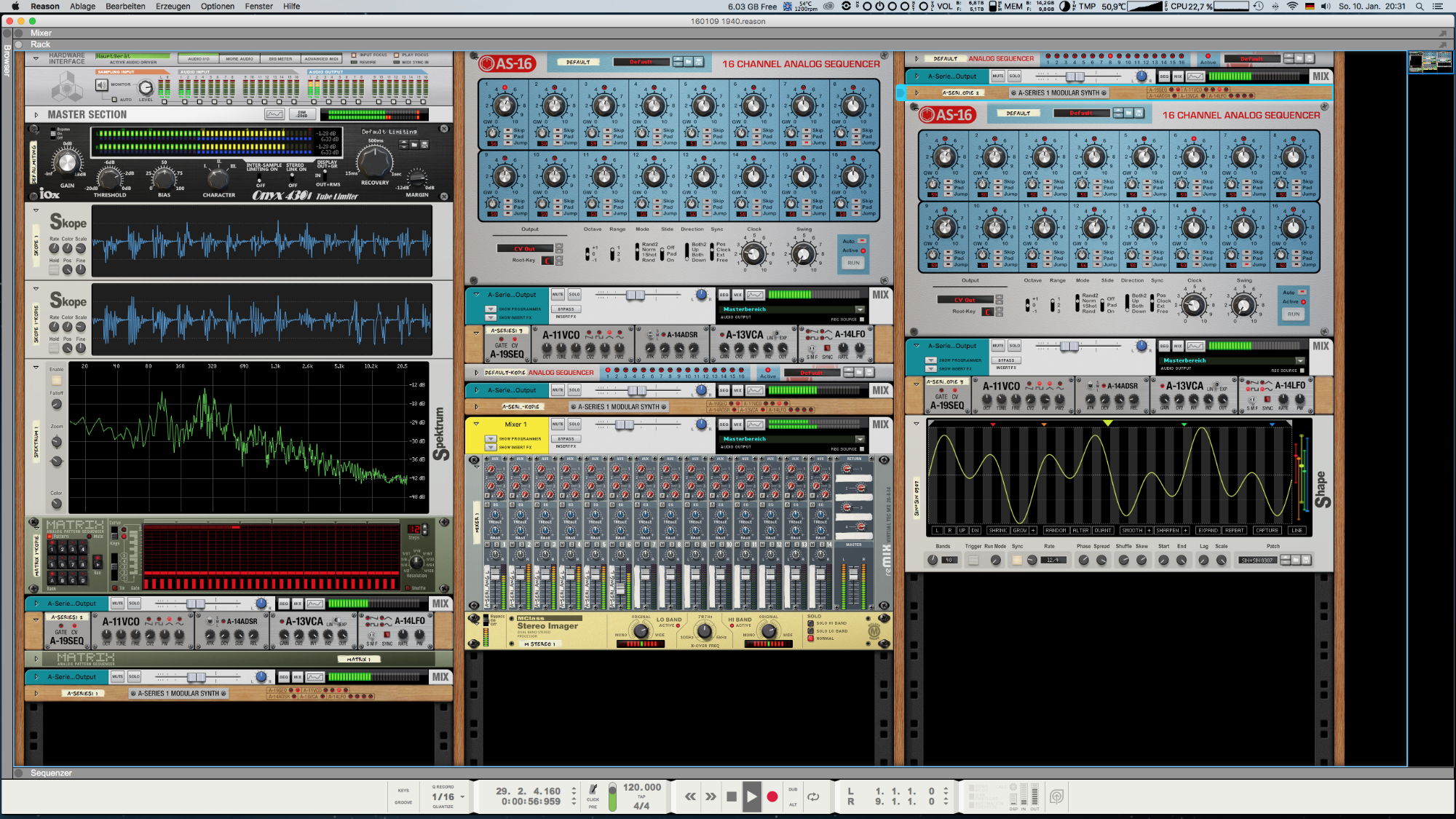Open the Bearbeiten menu
The image size is (1456, 819).
click(125, 7)
